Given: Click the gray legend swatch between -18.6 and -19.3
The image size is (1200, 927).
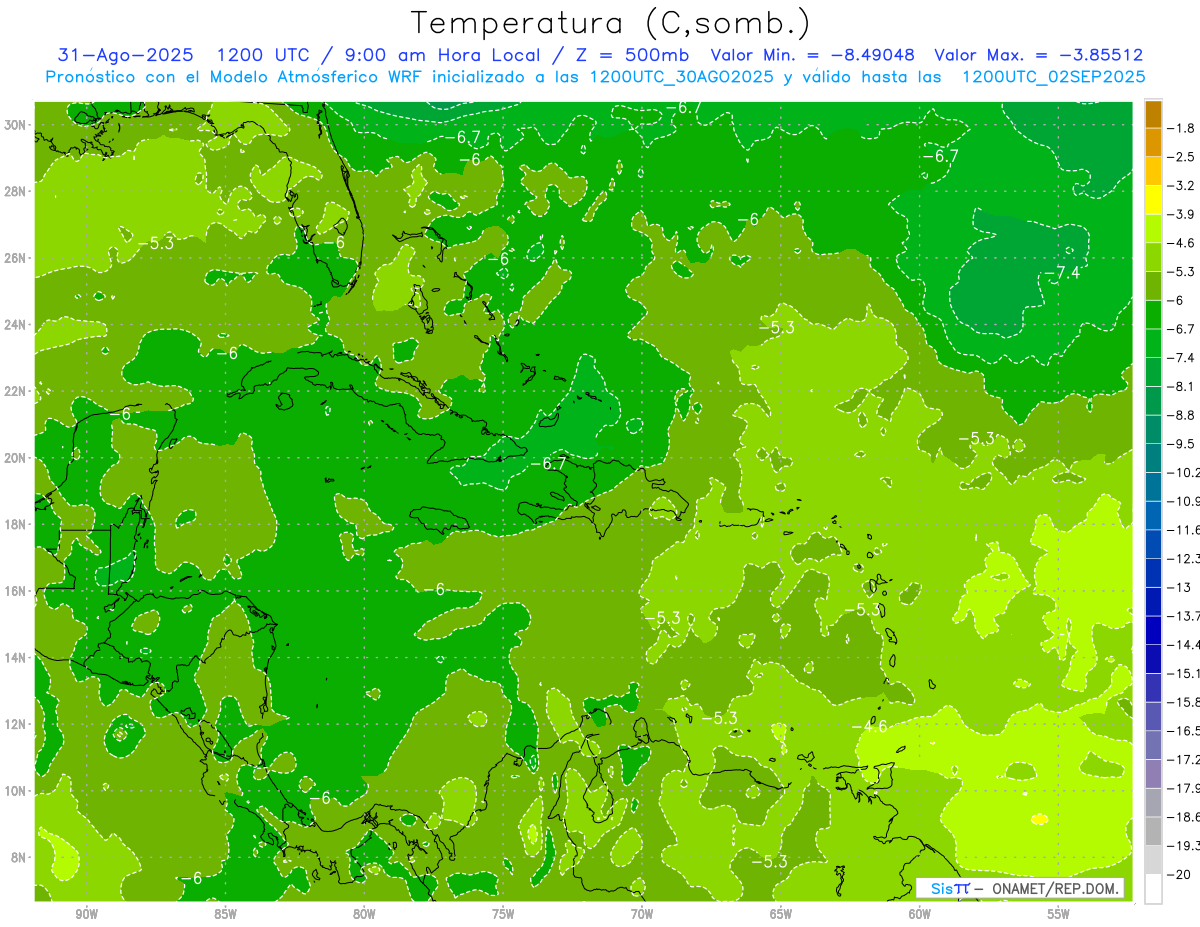Looking at the screenshot, I should click(x=1153, y=832).
